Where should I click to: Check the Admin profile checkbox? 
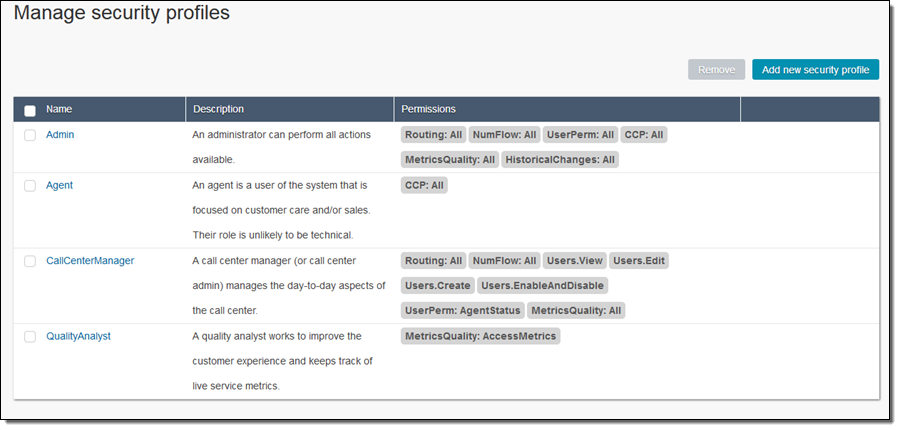(30, 135)
